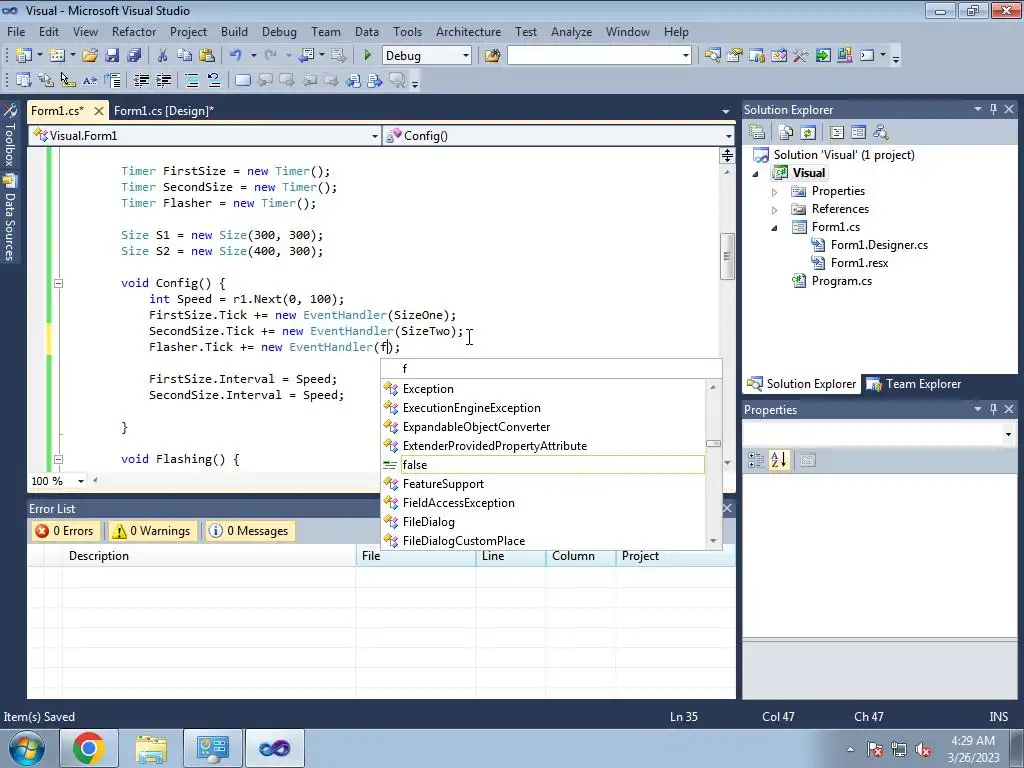The width and height of the screenshot is (1024, 768).
Task: Click the IntelliSense list scroll down arrow
Action: tap(713, 541)
